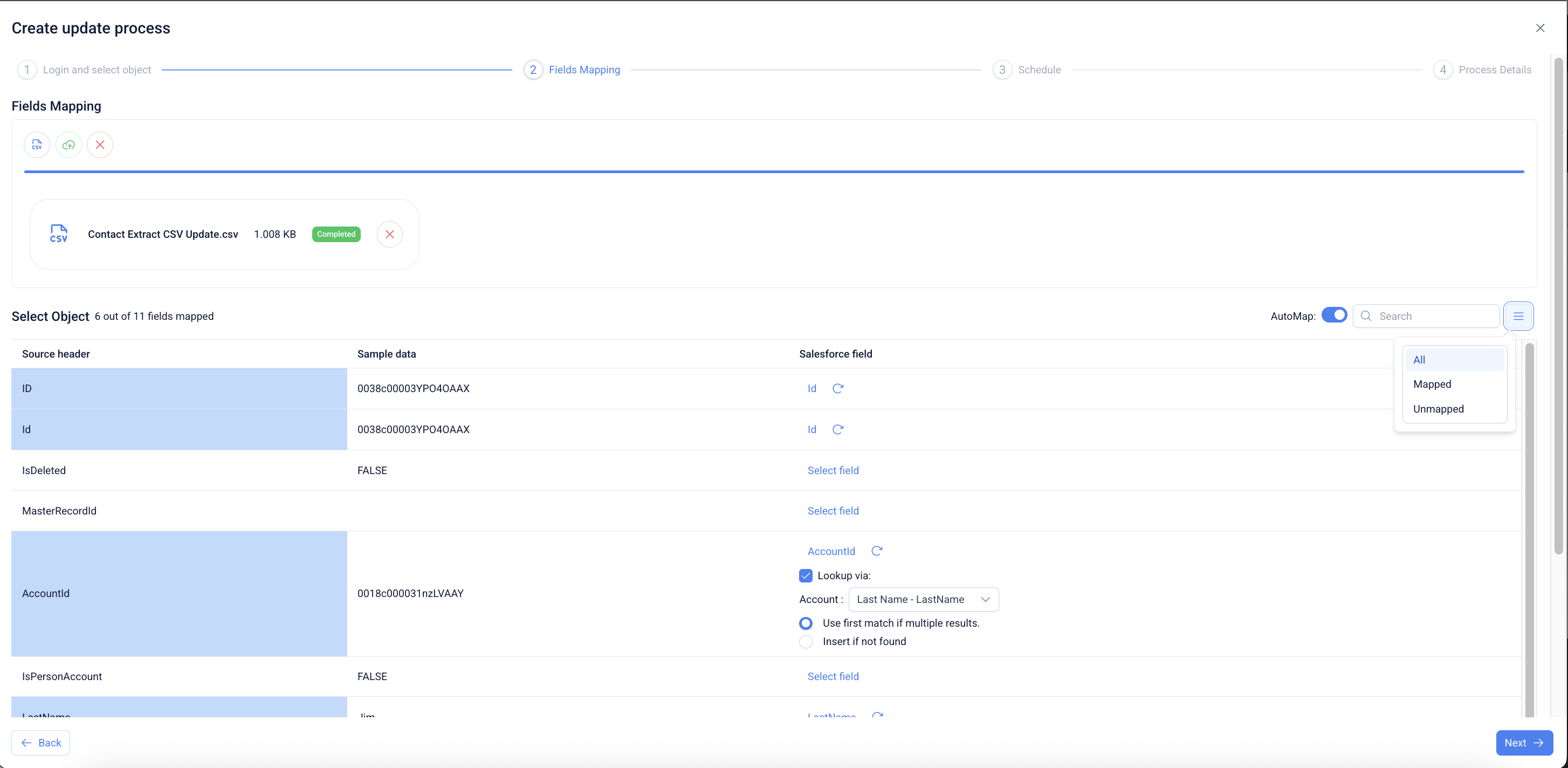Choose Mapped from filter menu
The image size is (1568, 768).
1432,385
